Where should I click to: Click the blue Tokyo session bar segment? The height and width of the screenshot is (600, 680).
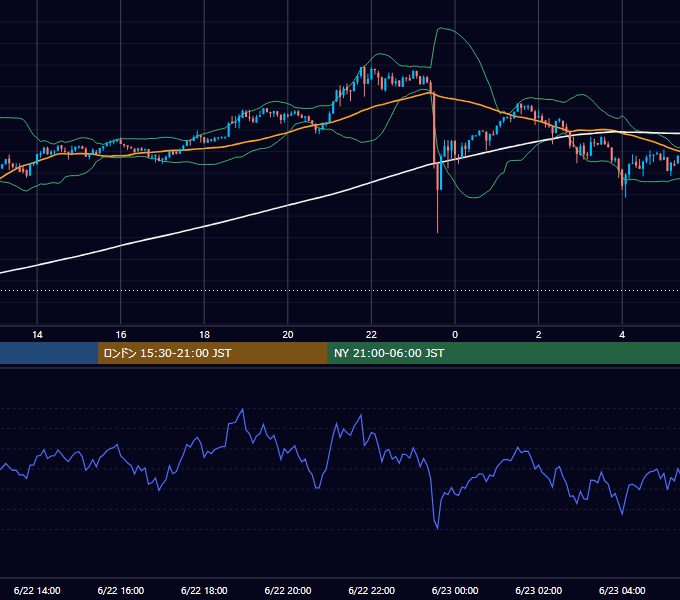49,353
